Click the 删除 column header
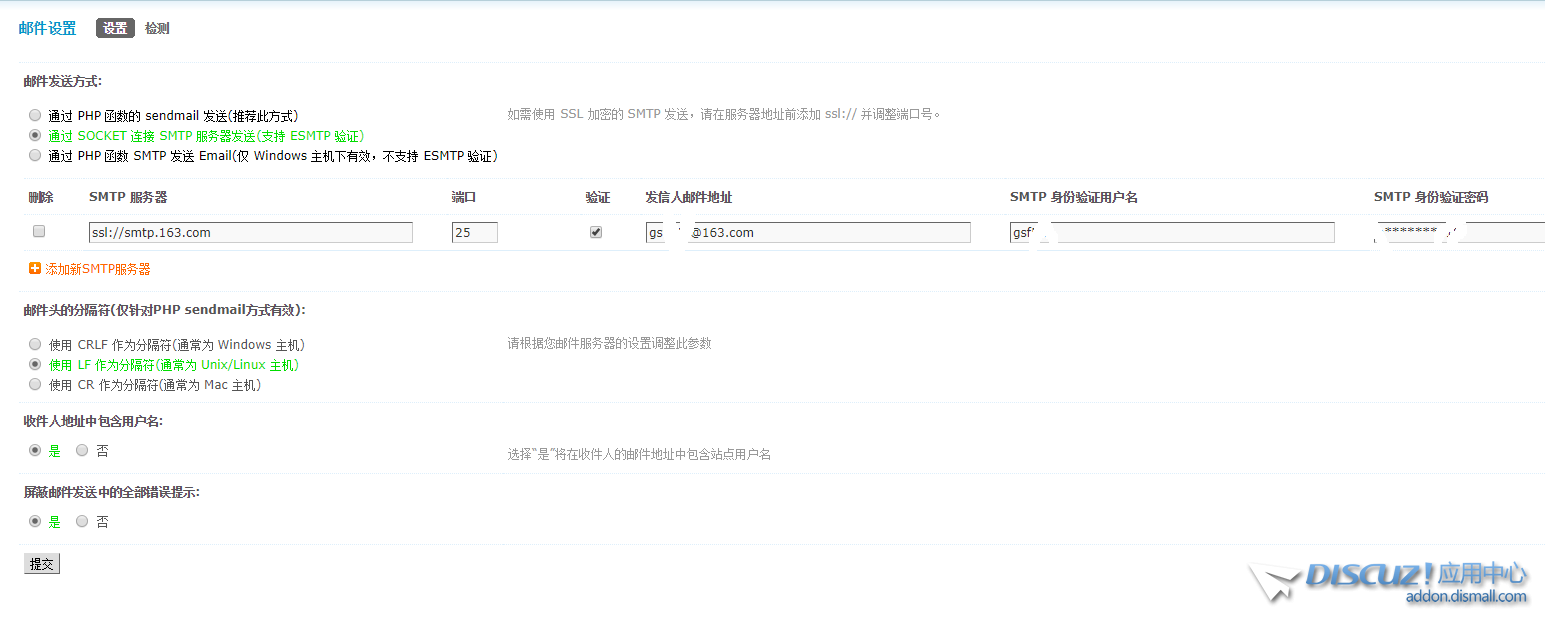Screen dimensions: 1545x622 41,197
